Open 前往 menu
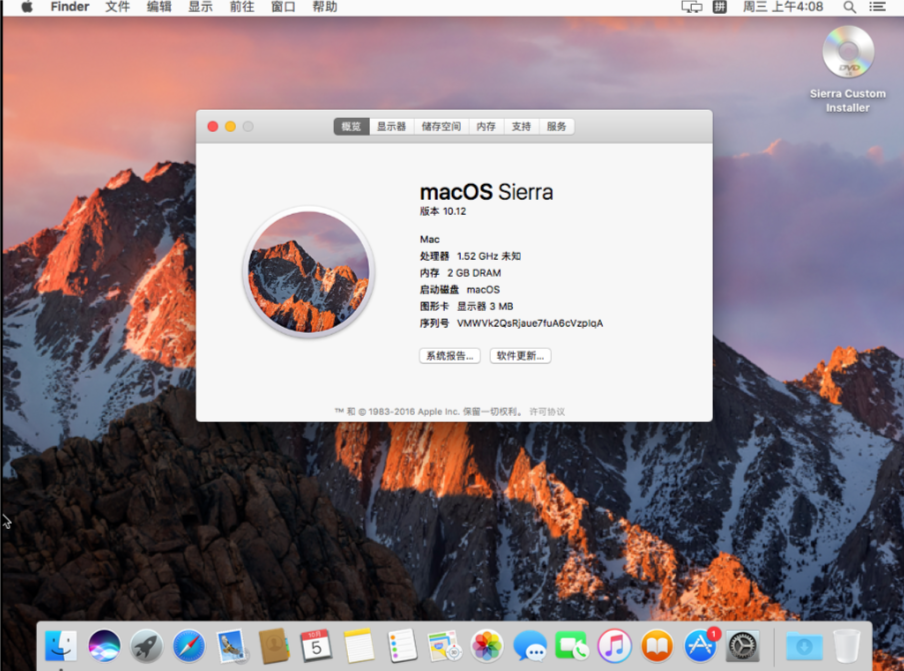Image resolution: width=904 pixels, height=671 pixels. [x=242, y=7]
